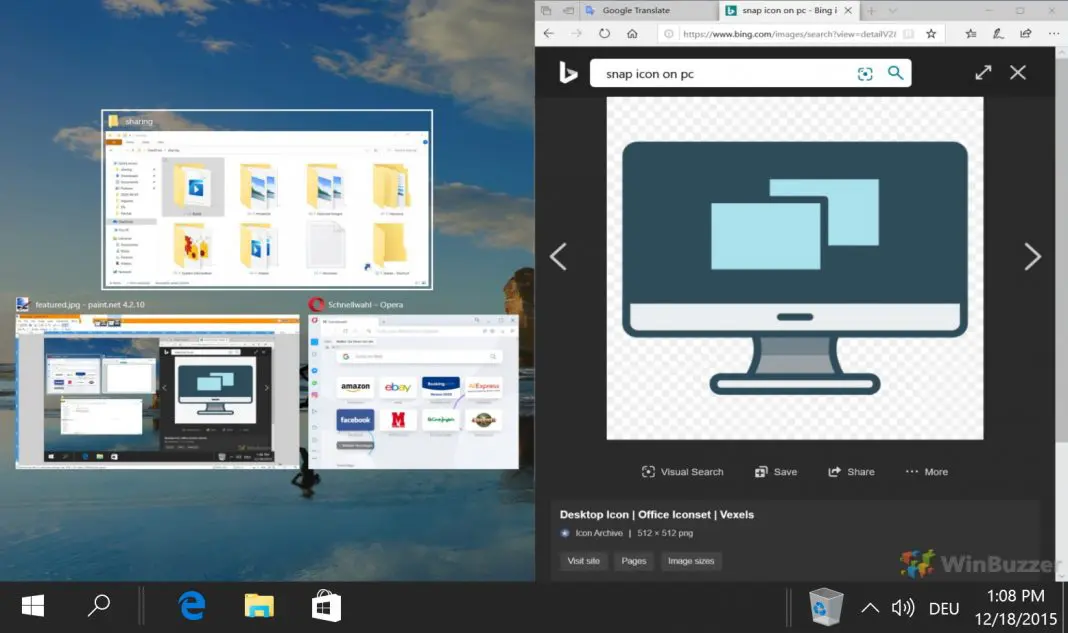
Task: Set these tabs aside
Action: pos(568,10)
